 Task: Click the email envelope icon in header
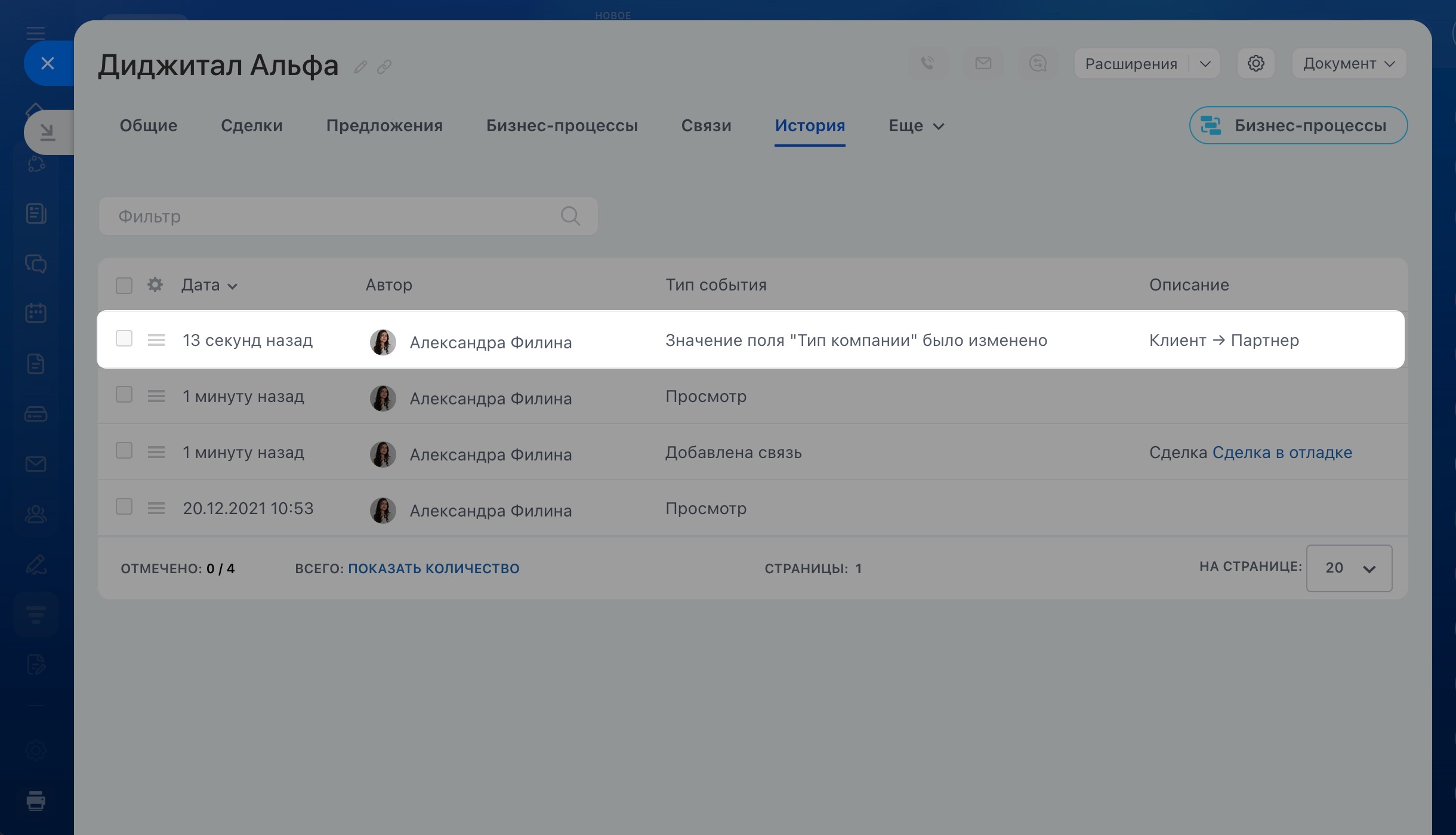coord(983,63)
